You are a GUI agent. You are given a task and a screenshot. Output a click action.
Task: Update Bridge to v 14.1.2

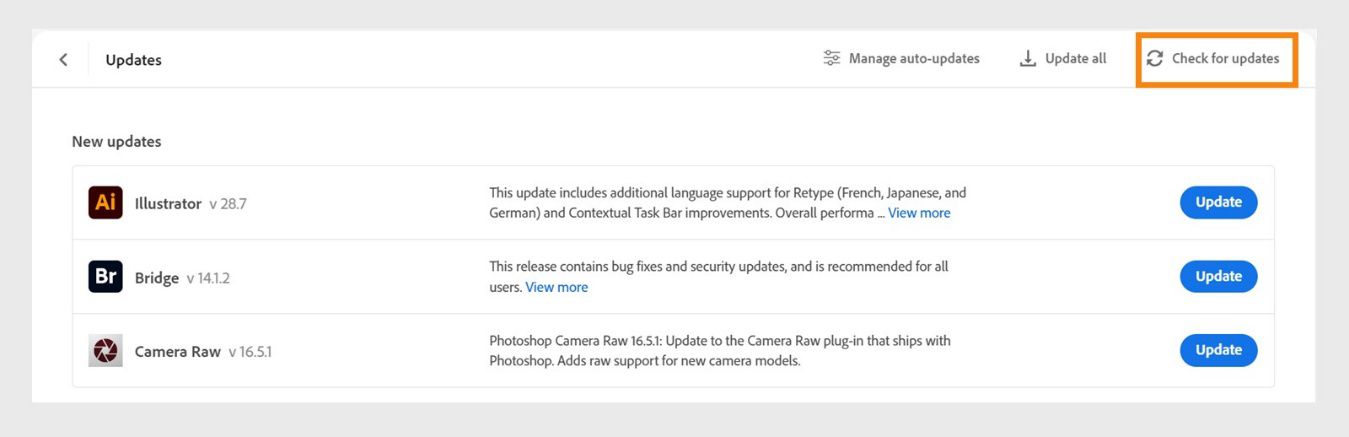point(1218,276)
